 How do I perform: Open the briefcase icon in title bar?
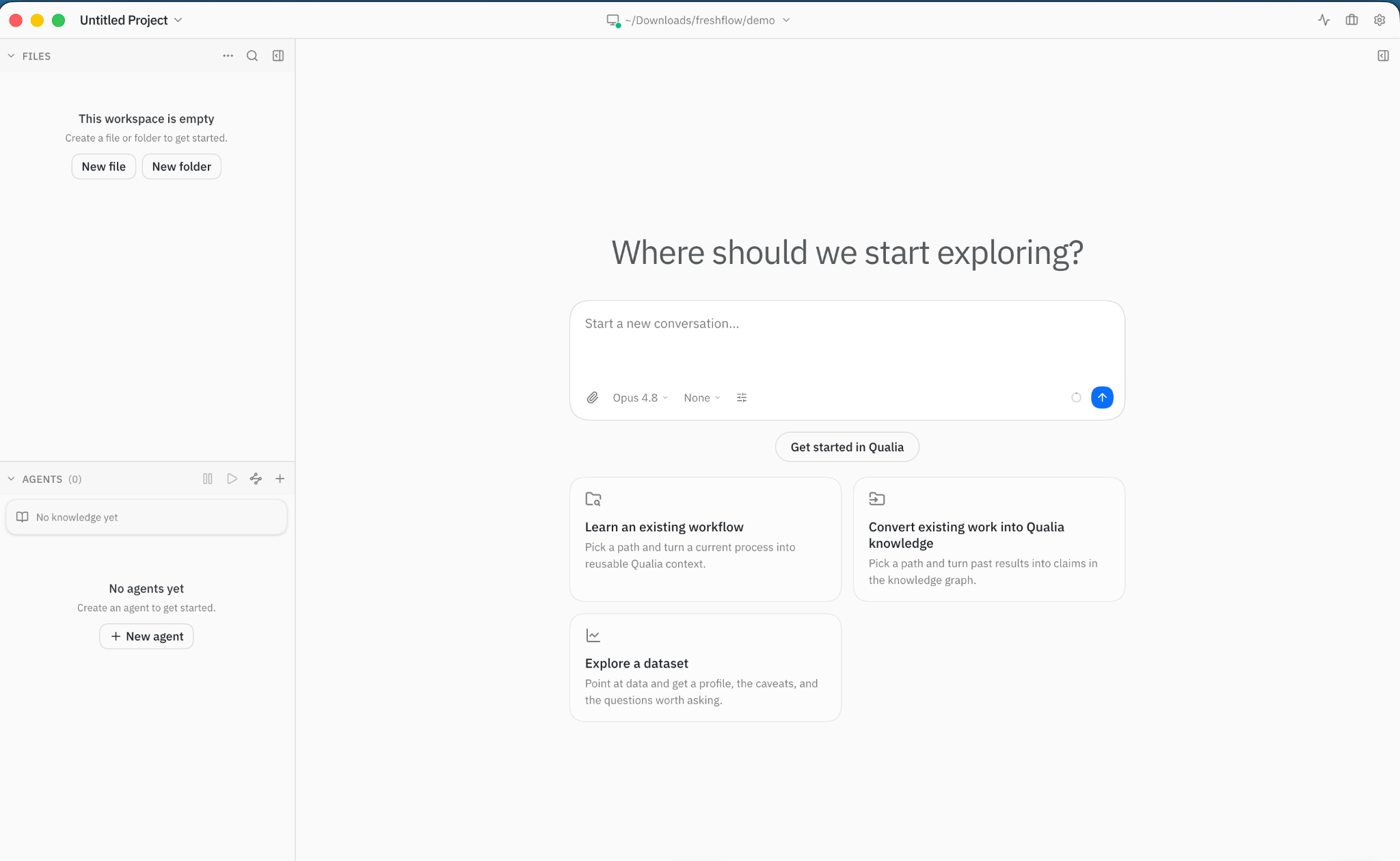(x=1351, y=20)
